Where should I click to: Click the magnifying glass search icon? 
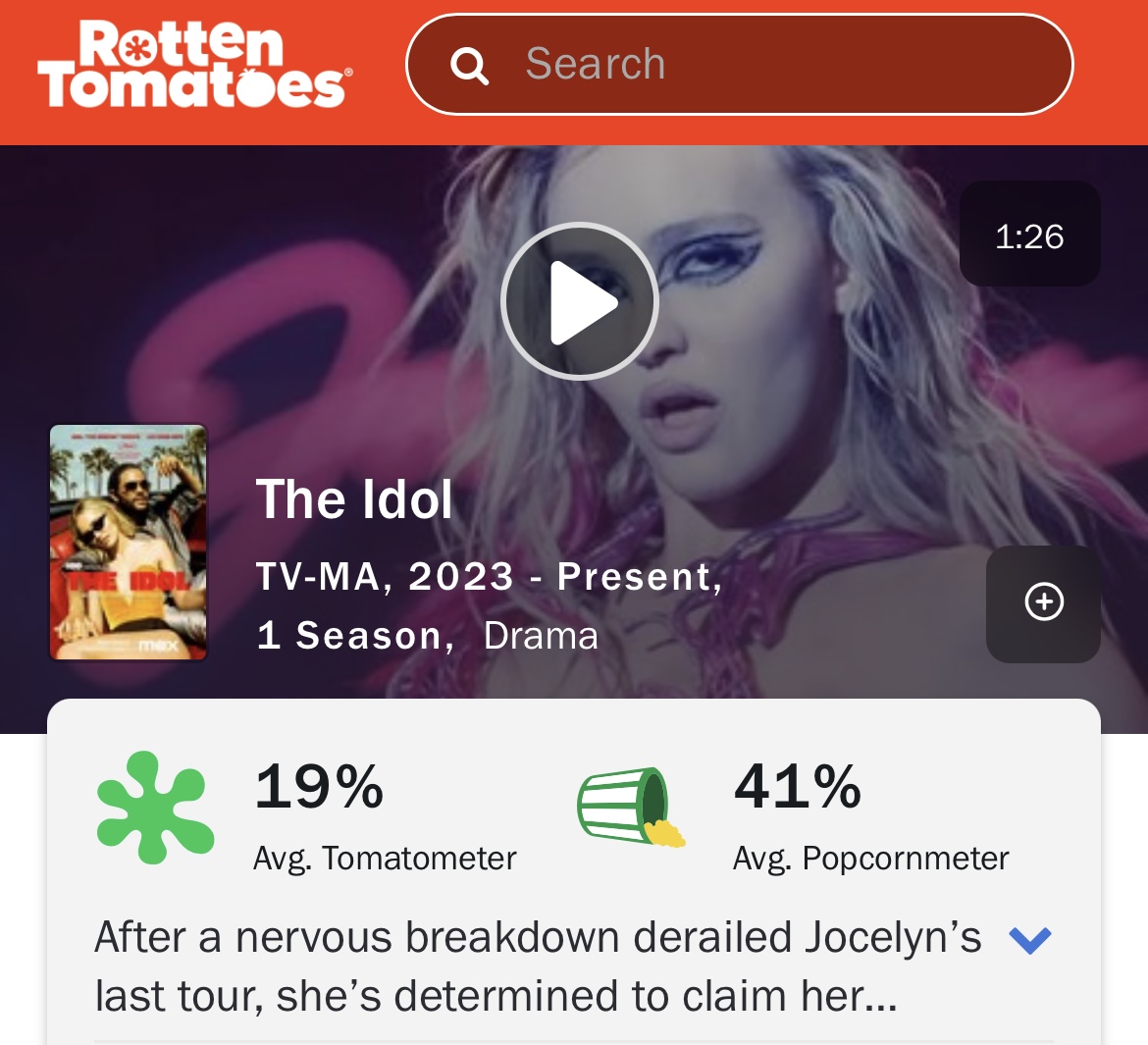point(469,66)
